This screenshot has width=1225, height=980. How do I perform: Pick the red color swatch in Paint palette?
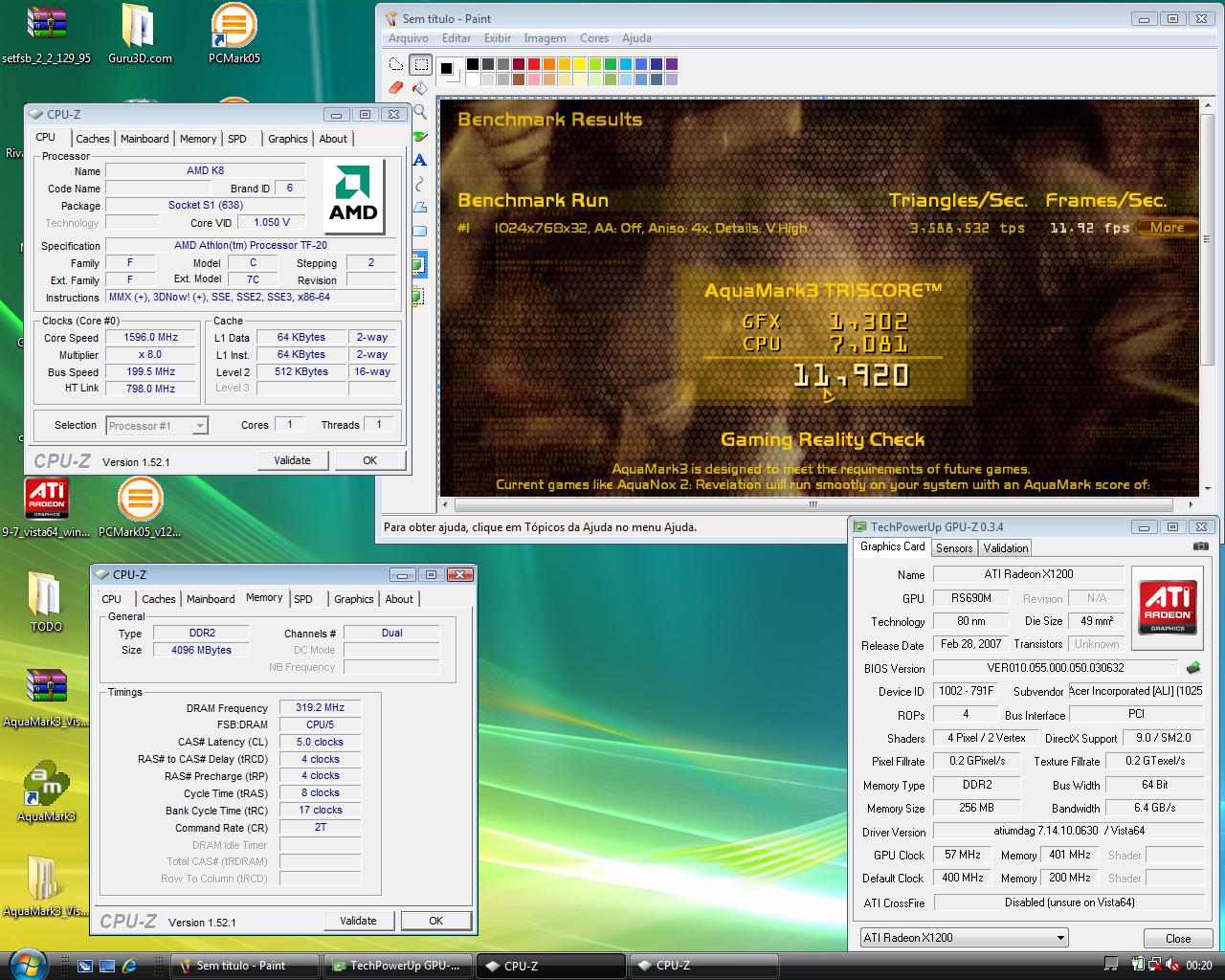[x=535, y=64]
